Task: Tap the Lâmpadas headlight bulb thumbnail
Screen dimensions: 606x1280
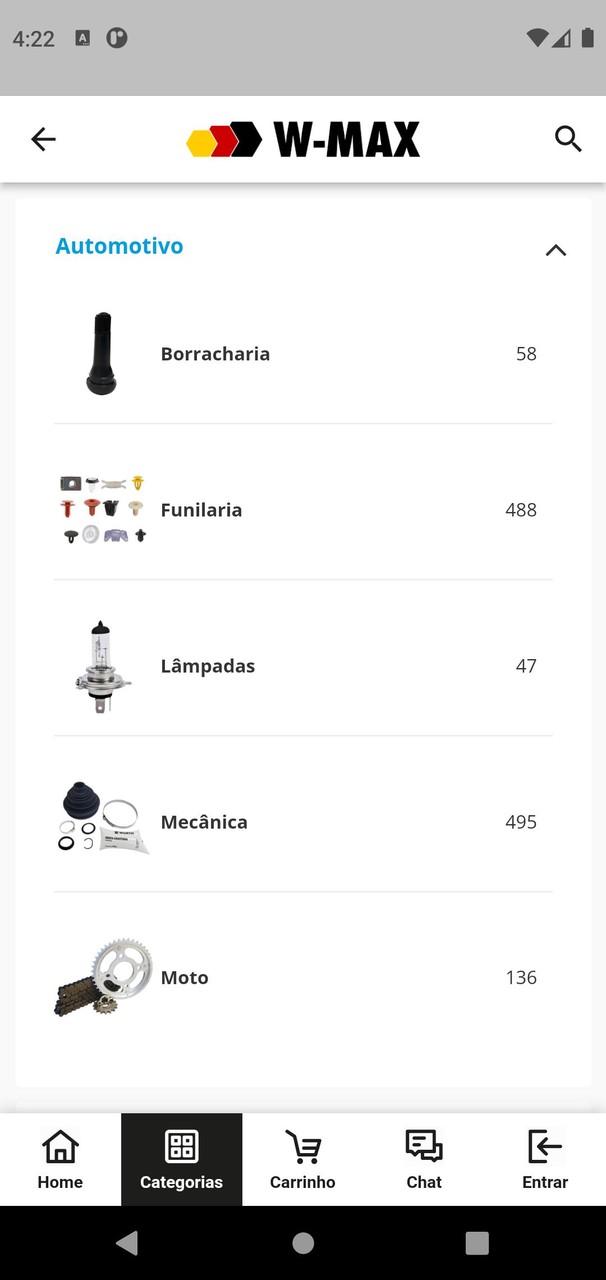Action: pyautogui.click(x=101, y=666)
